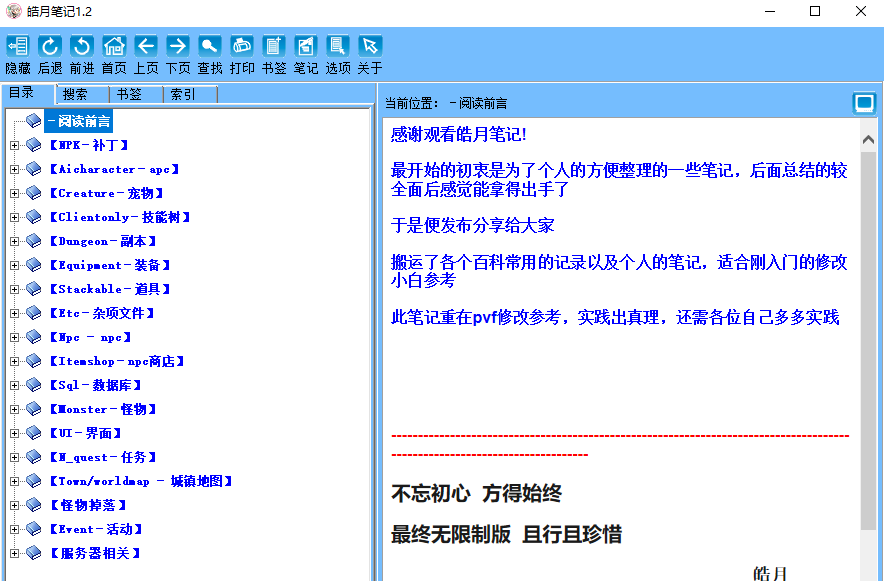Click the 打印 (Print) toolbar icon
884x581 pixels.
pos(241,46)
